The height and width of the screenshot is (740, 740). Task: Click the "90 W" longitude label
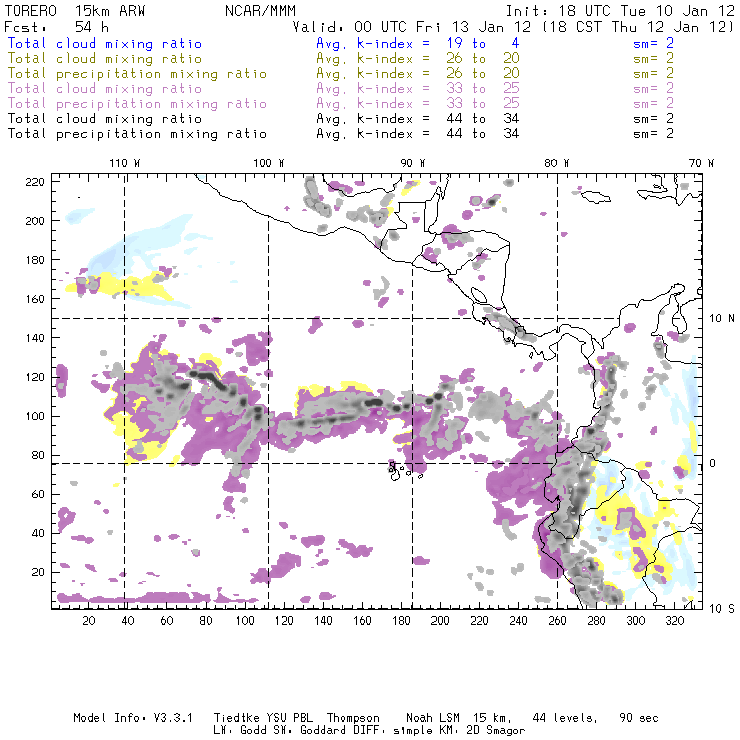coord(412,163)
